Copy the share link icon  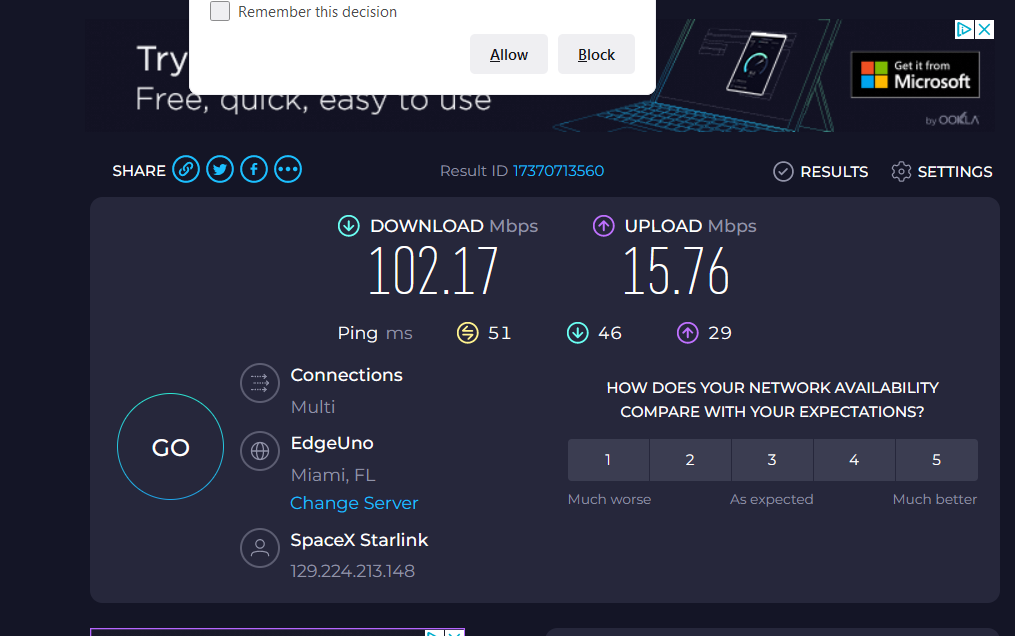186,170
